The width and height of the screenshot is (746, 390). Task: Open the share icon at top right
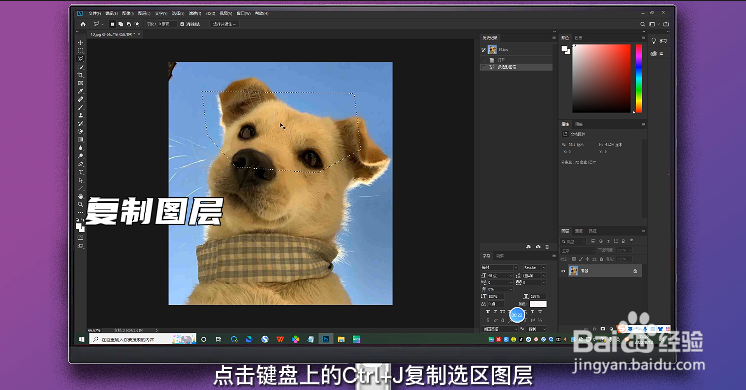[666, 24]
